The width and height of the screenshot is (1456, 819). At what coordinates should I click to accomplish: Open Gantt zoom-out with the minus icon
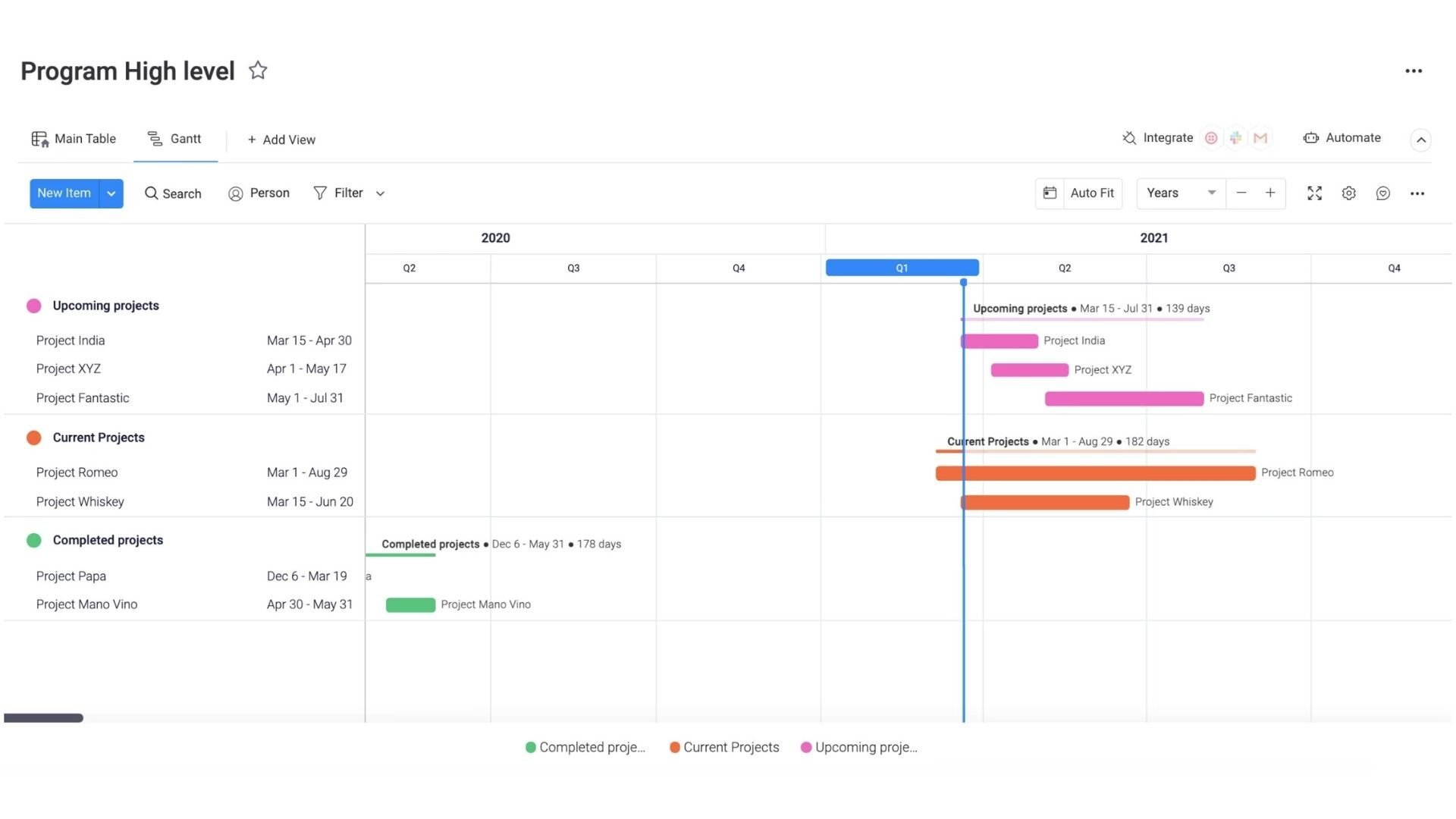1241,193
